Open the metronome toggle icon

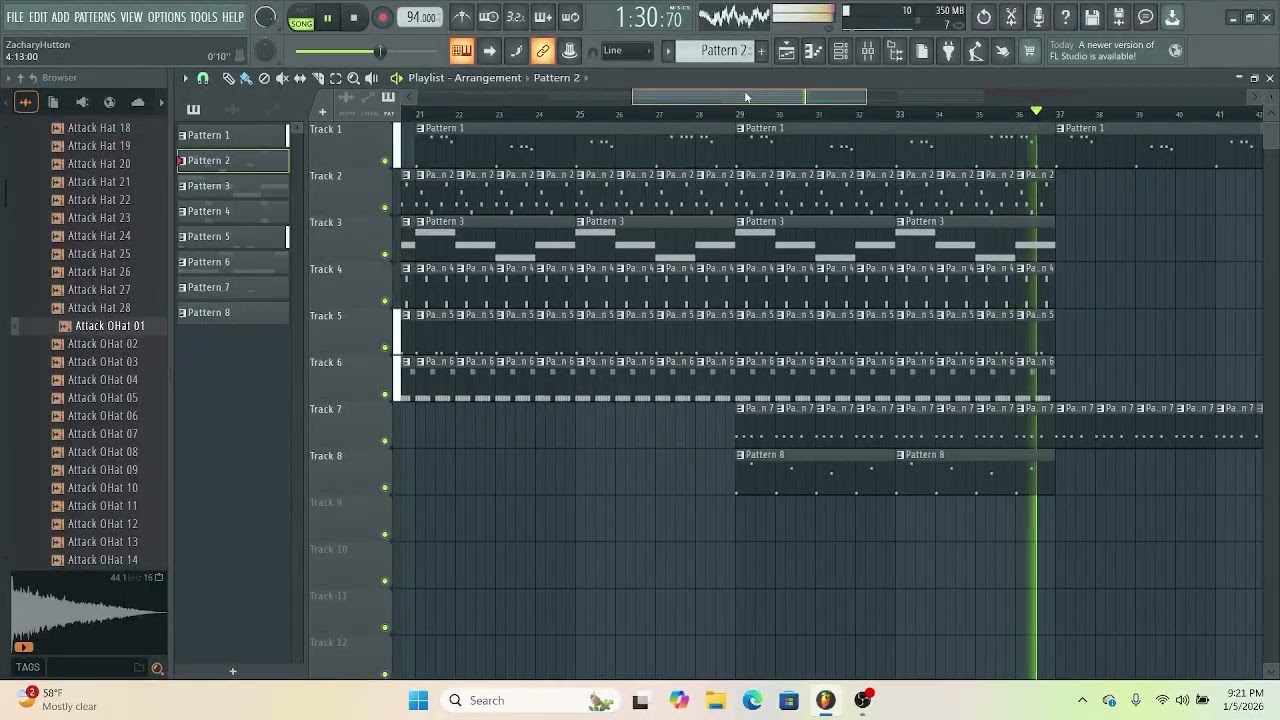pyautogui.click(x=461, y=17)
